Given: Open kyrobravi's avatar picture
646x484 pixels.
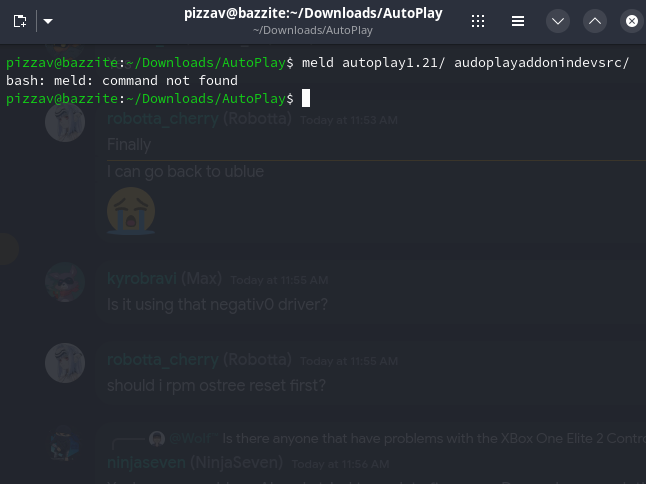Looking at the screenshot, I should click(x=65, y=283).
